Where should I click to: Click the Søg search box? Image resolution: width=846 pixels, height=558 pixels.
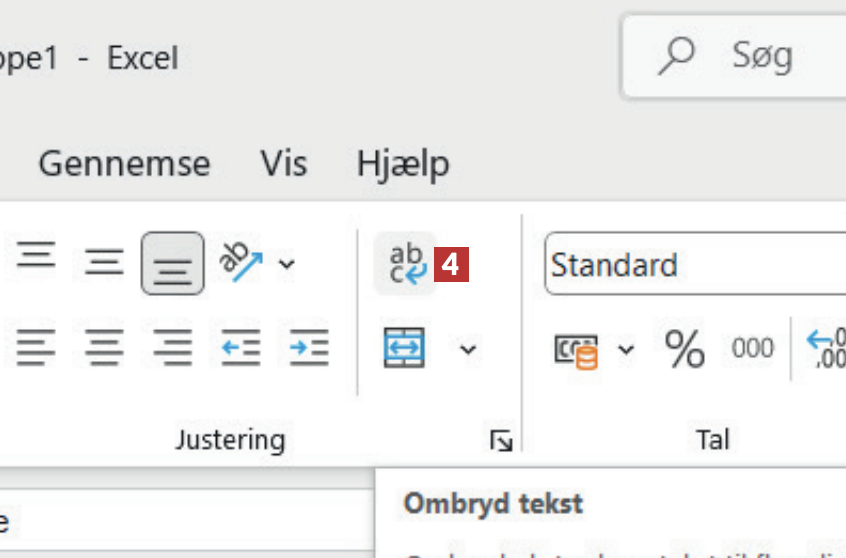[x=760, y=56]
